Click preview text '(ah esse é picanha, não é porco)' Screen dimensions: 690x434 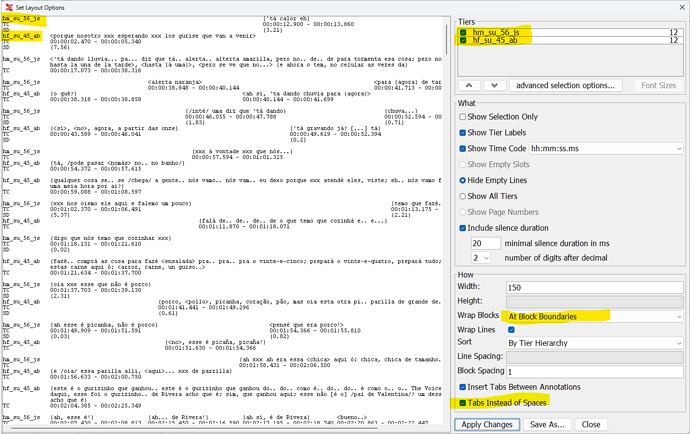click(x=104, y=325)
